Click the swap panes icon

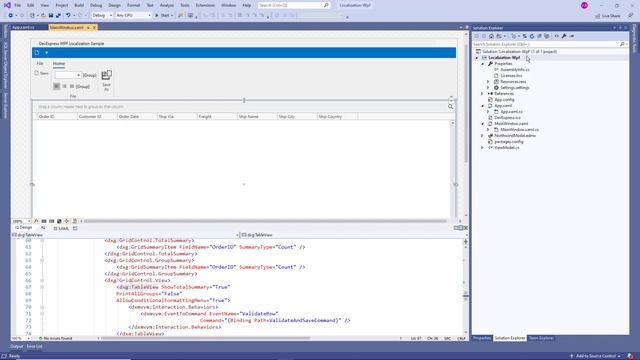click(43, 228)
